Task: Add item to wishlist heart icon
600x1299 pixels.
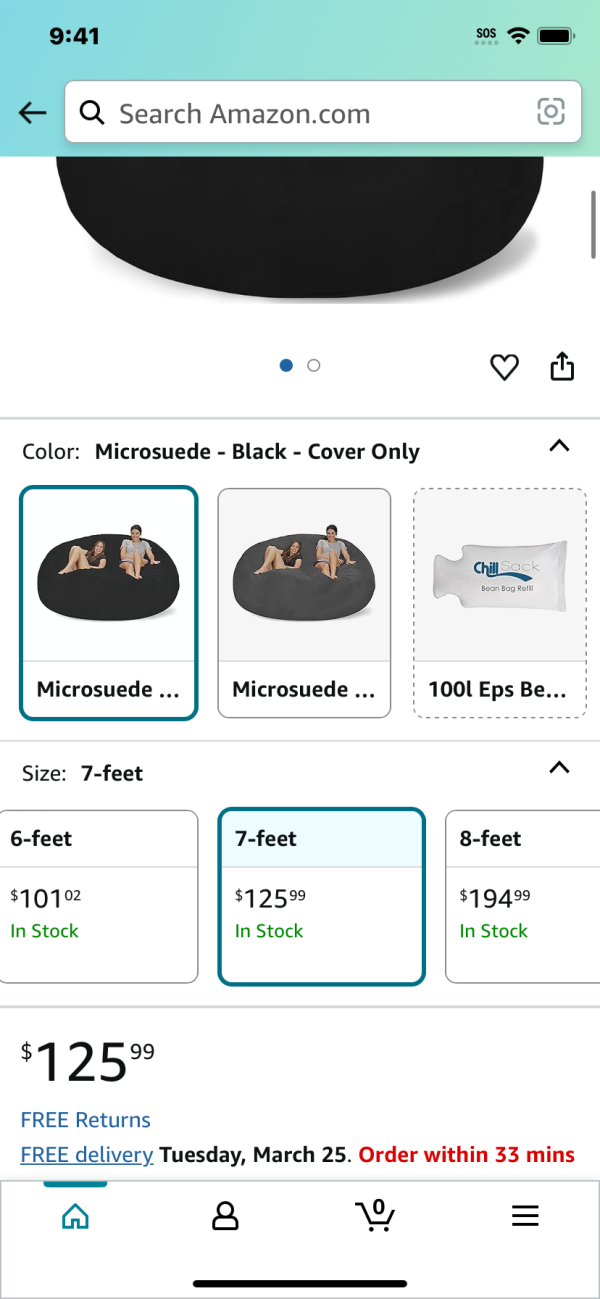Action: [504, 367]
